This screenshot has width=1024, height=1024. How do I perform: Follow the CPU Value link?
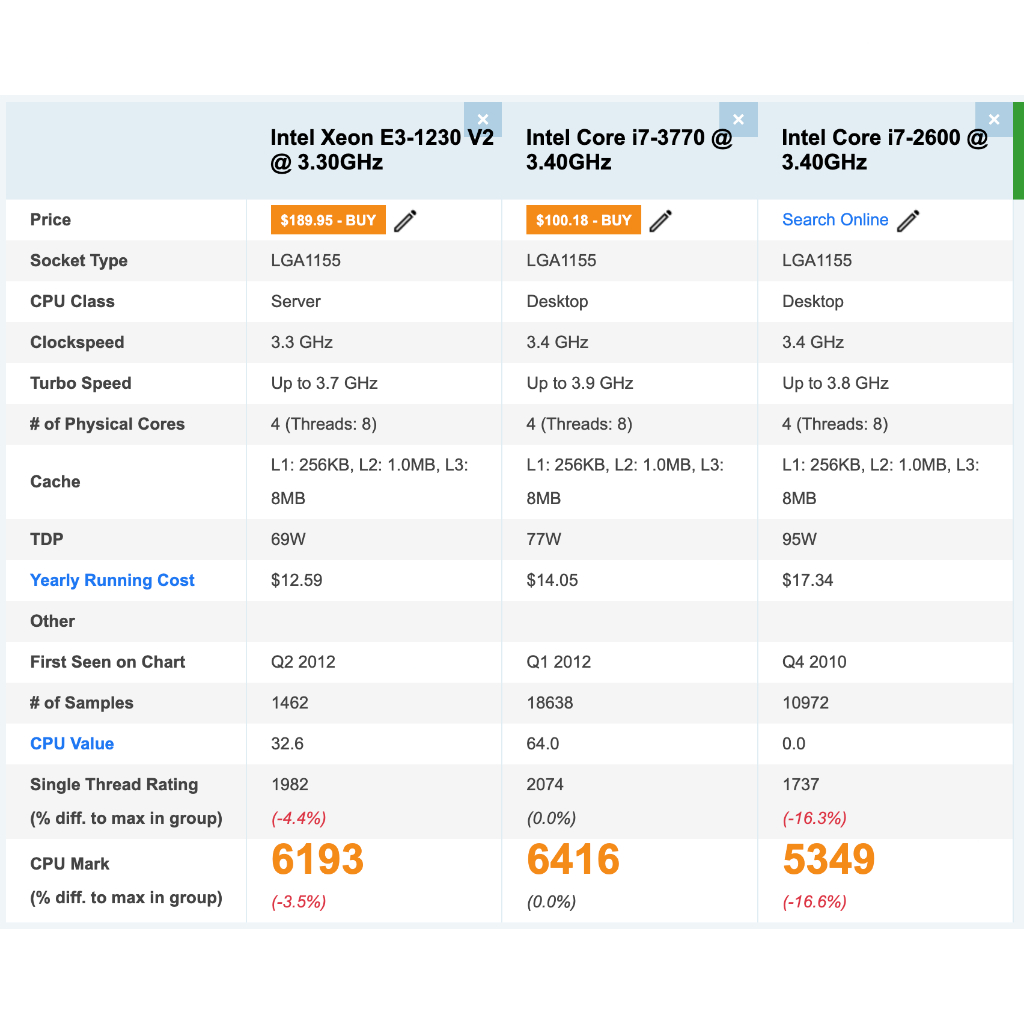(x=72, y=743)
